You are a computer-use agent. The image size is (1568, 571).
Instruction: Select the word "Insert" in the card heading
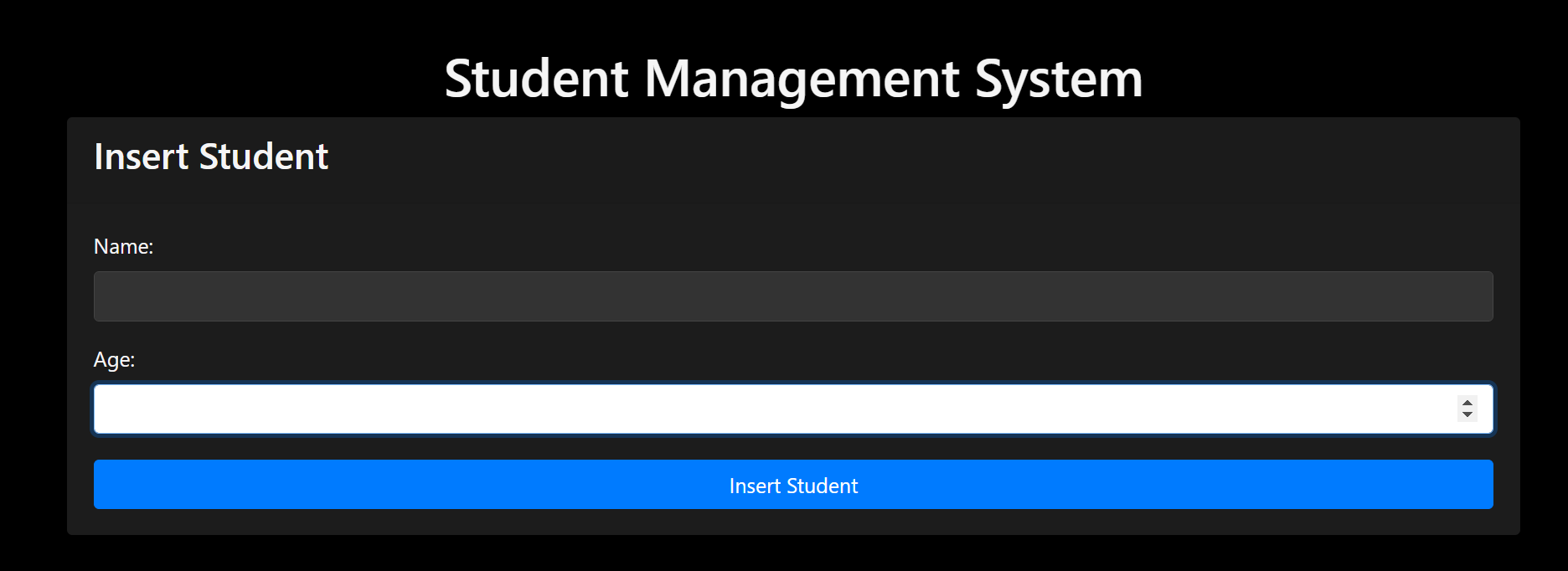[142, 157]
